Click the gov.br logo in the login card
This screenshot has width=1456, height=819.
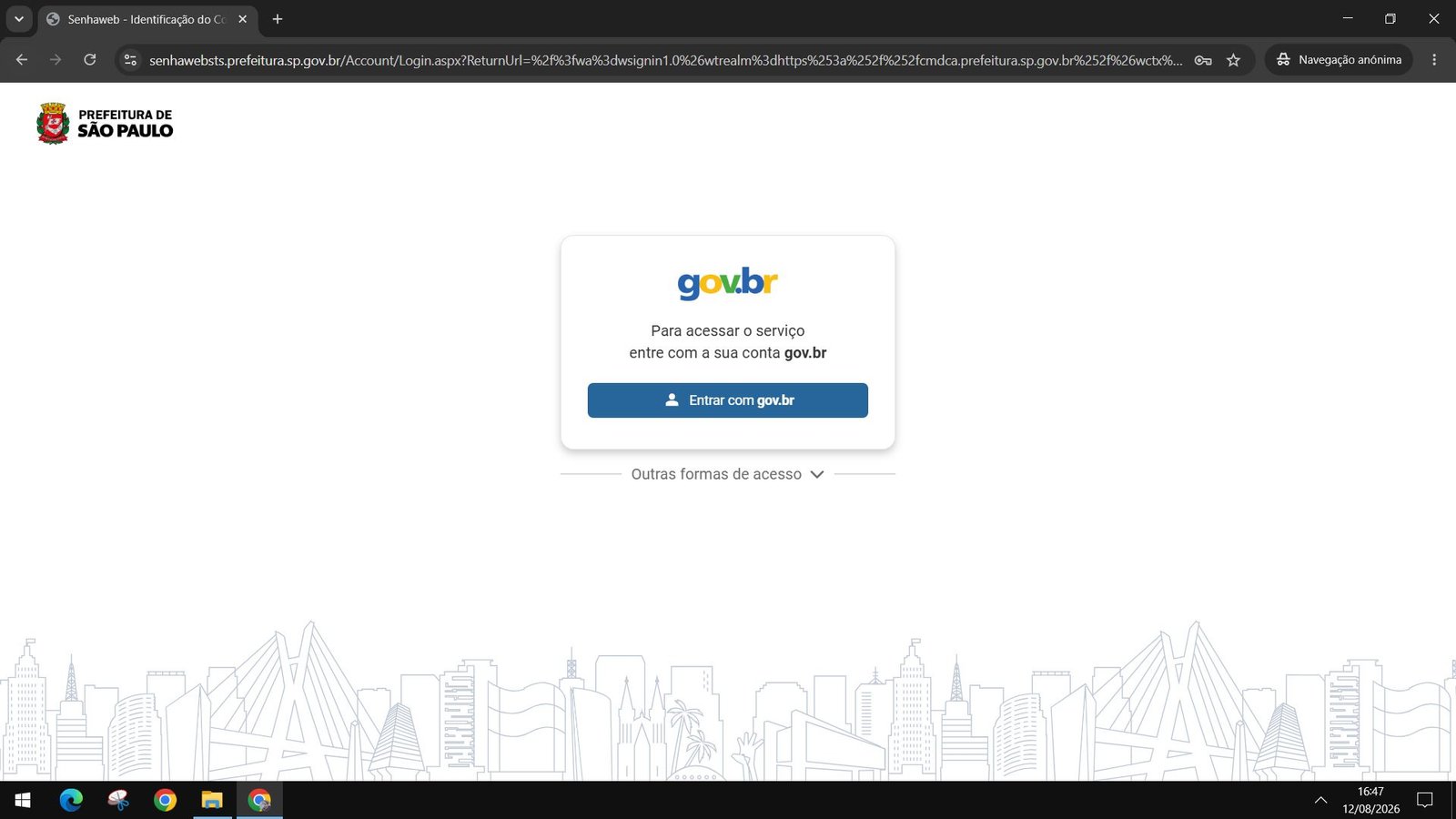(x=727, y=283)
